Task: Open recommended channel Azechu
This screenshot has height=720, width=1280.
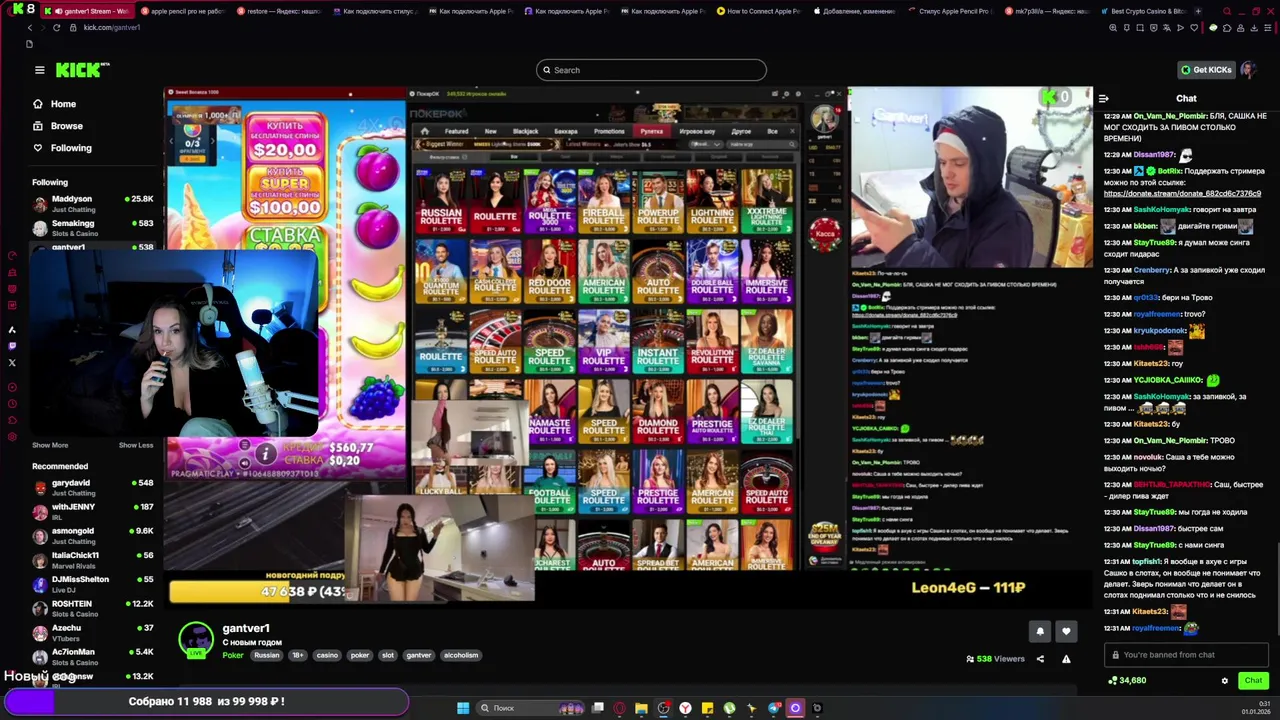Action: pos(94,632)
